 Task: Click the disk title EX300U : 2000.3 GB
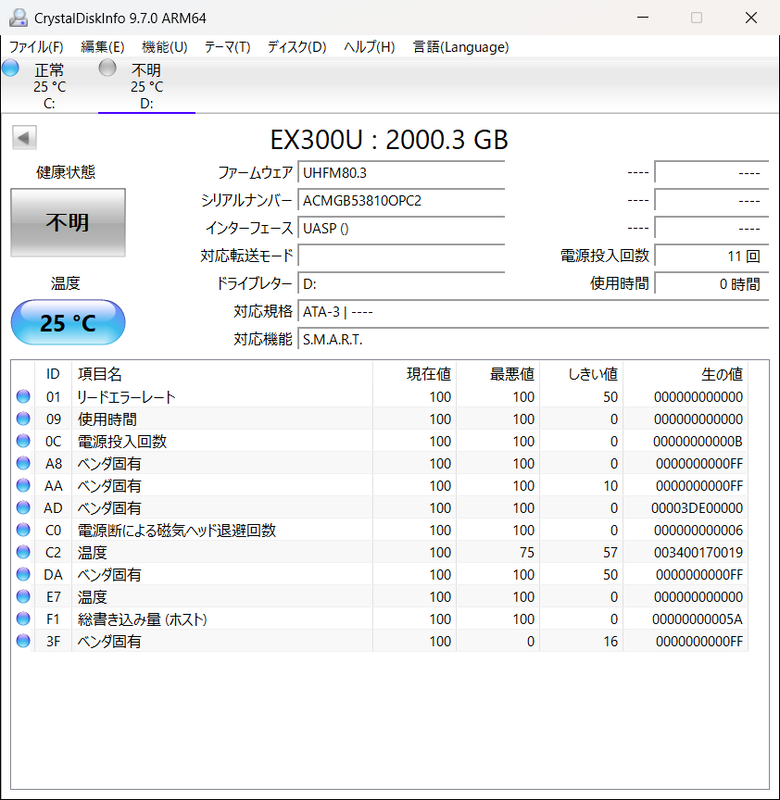[389, 140]
